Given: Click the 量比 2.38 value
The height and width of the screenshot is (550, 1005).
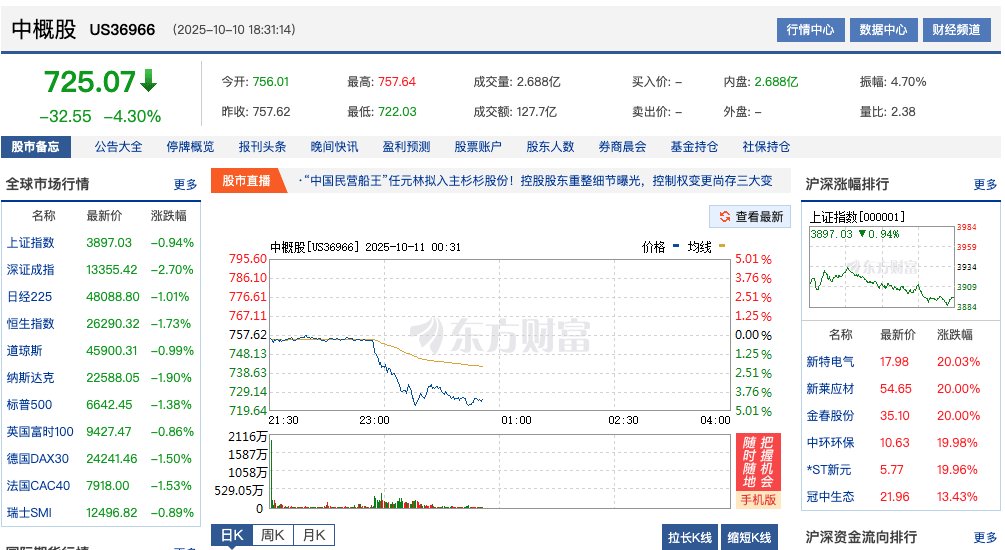Looking at the screenshot, I should click(903, 112).
